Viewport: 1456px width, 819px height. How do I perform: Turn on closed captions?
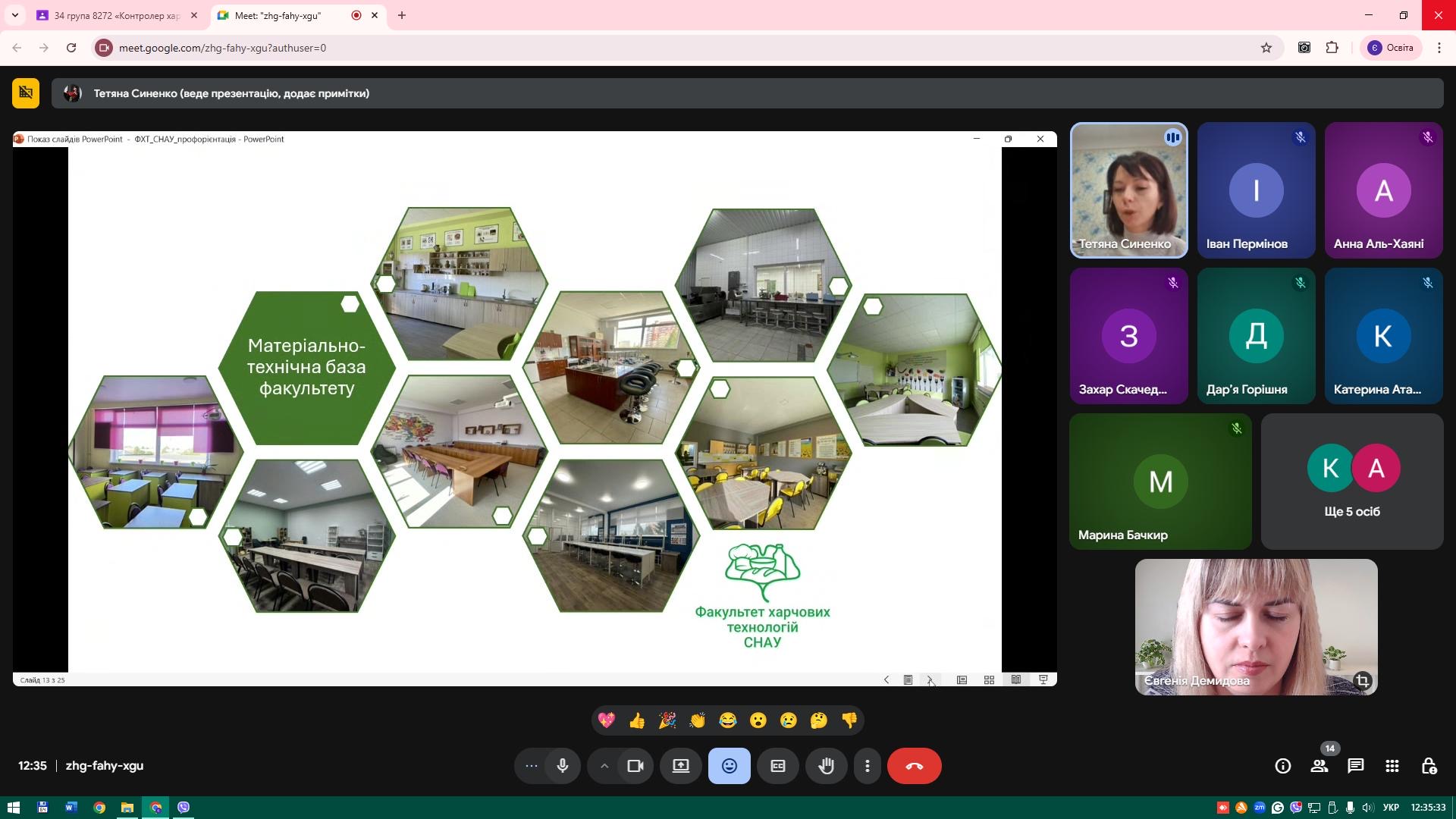point(777,766)
